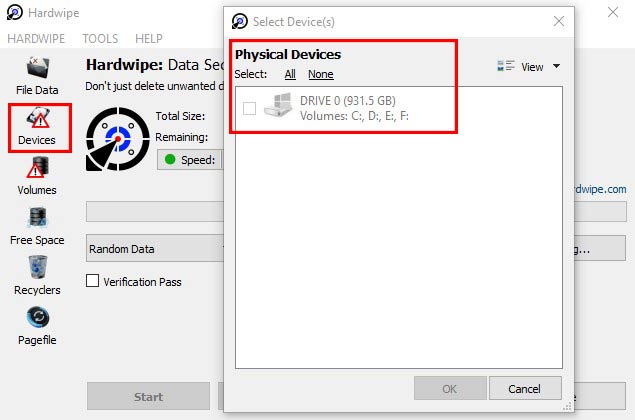Click the Speed button

click(190, 160)
